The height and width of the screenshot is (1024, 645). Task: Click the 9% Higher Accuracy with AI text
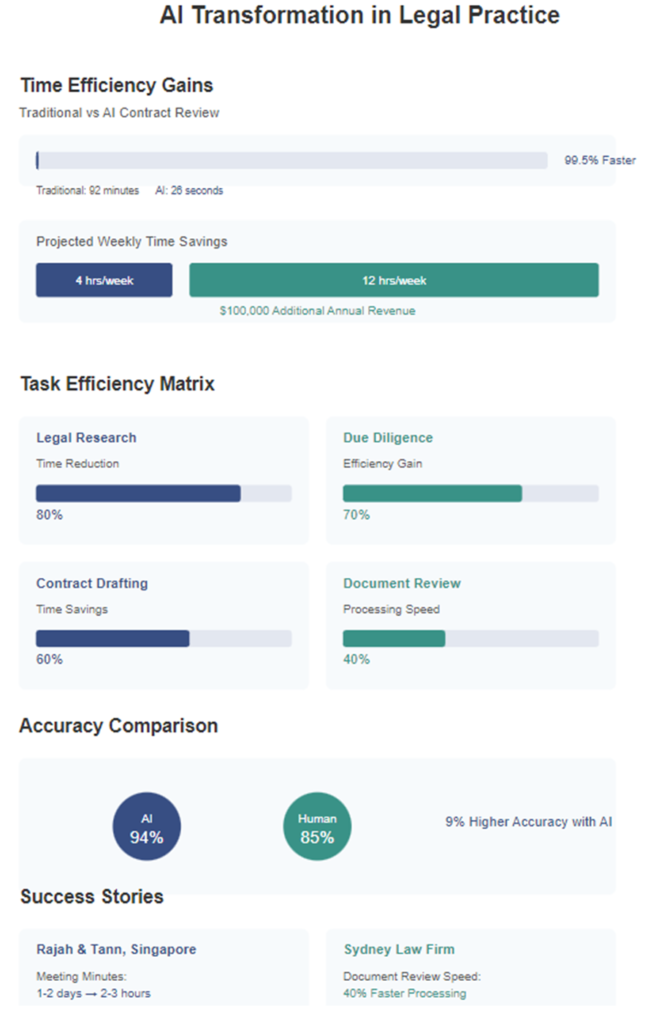528,821
